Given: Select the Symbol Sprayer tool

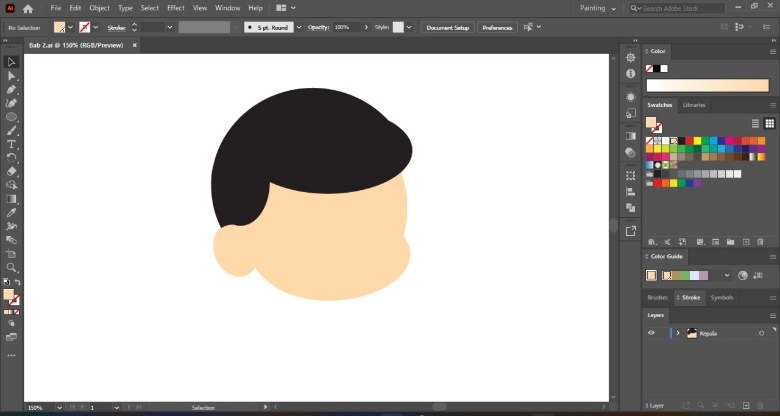Looking at the screenshot, I should pyautogui.click(x=11, y=226).
